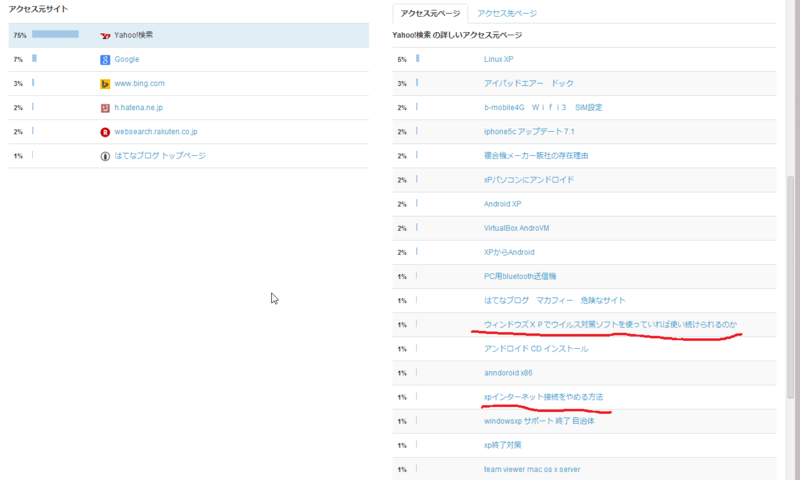The width and height of the screenshot is (800, 480).
Task: Click the Hatena Blog top page favicon
Action: [x=105, y=156]
